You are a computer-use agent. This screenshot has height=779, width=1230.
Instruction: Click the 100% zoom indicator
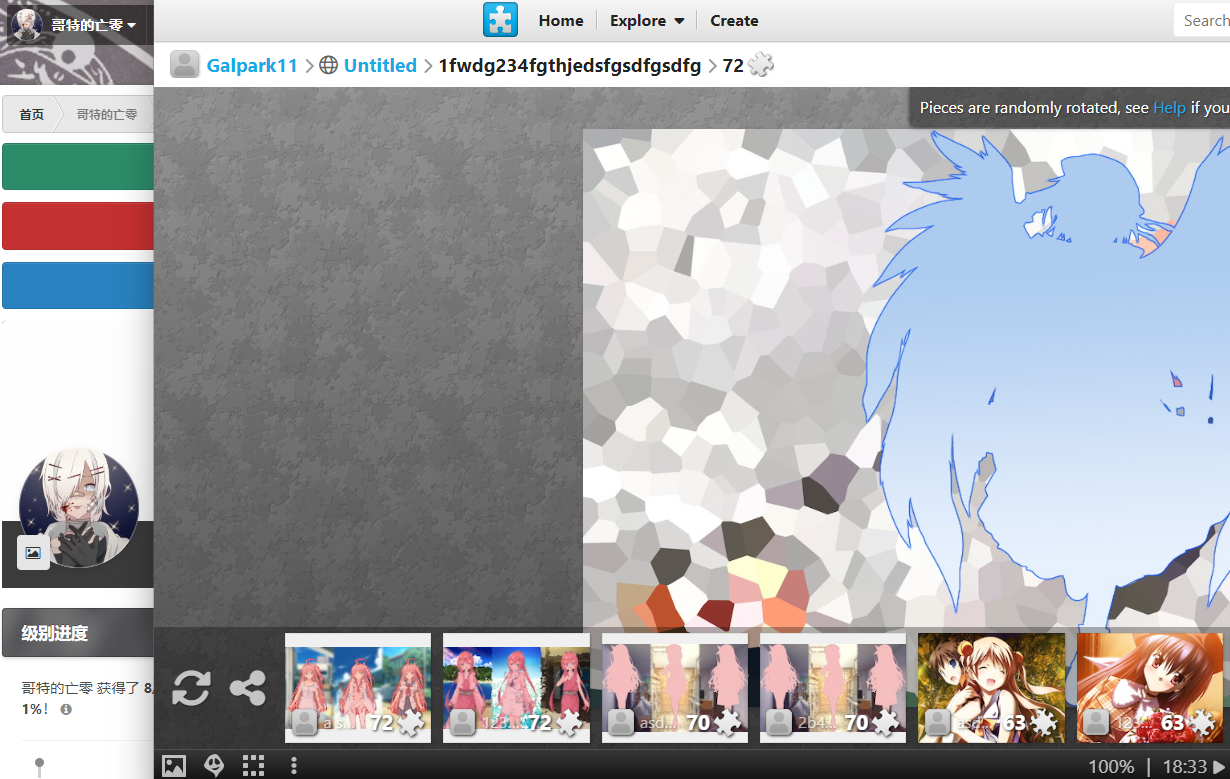point(1111,767)
